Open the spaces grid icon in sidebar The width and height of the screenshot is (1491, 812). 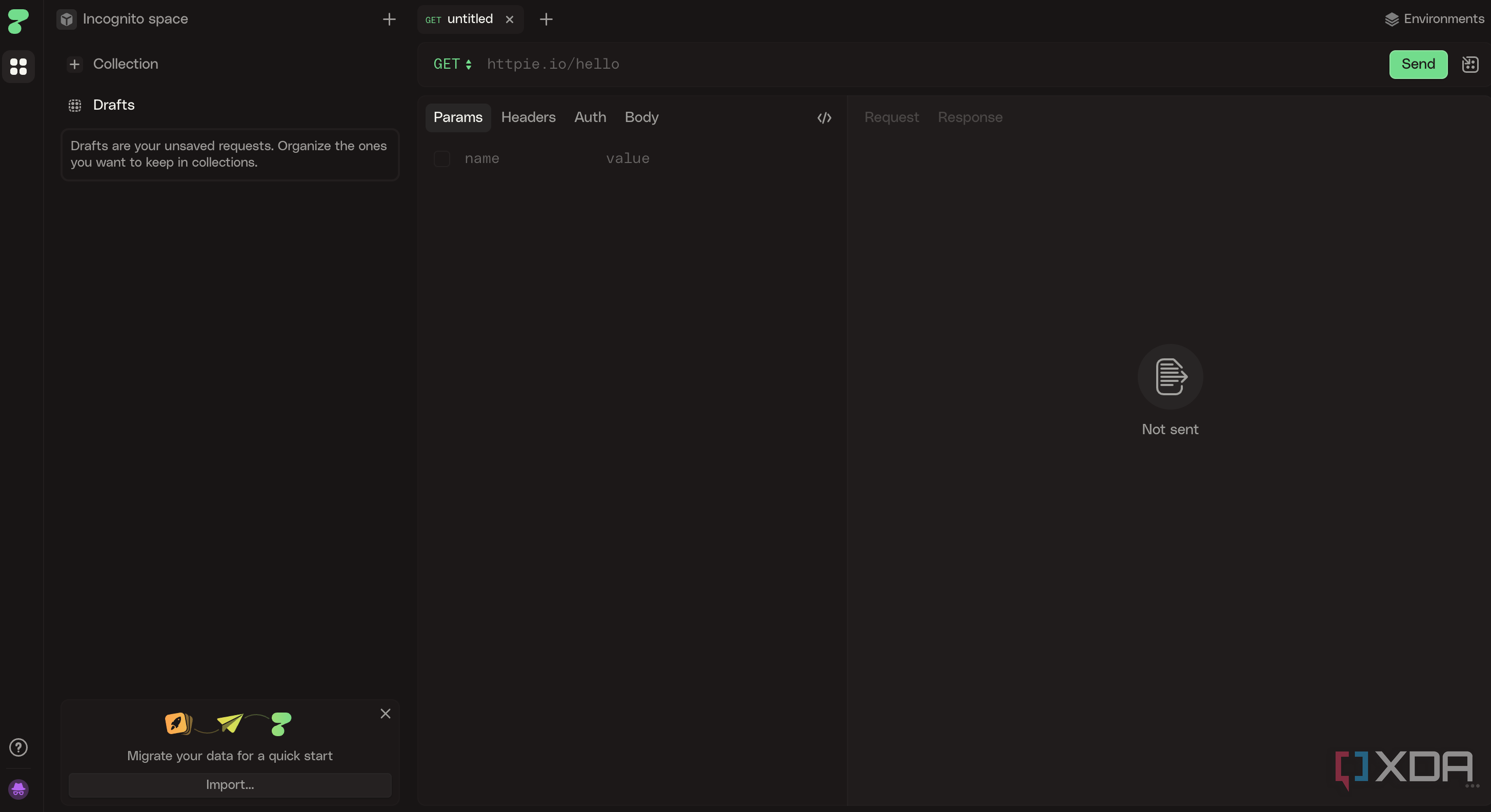pos(18,67)
